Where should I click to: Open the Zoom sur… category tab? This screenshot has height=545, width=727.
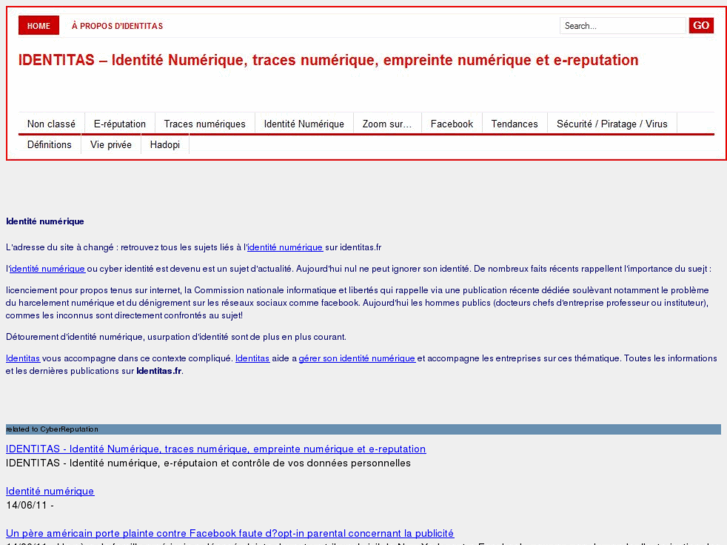click(387, 124)
